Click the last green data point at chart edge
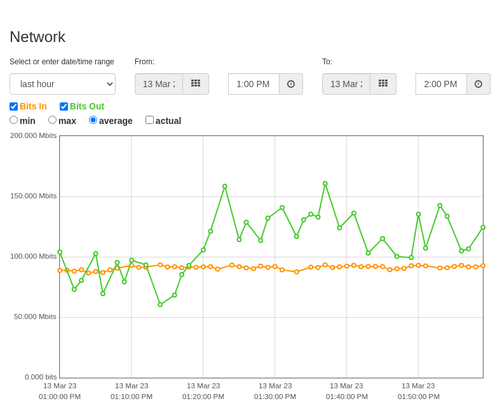This screenshot has height=403, width=500. (483, 227)
